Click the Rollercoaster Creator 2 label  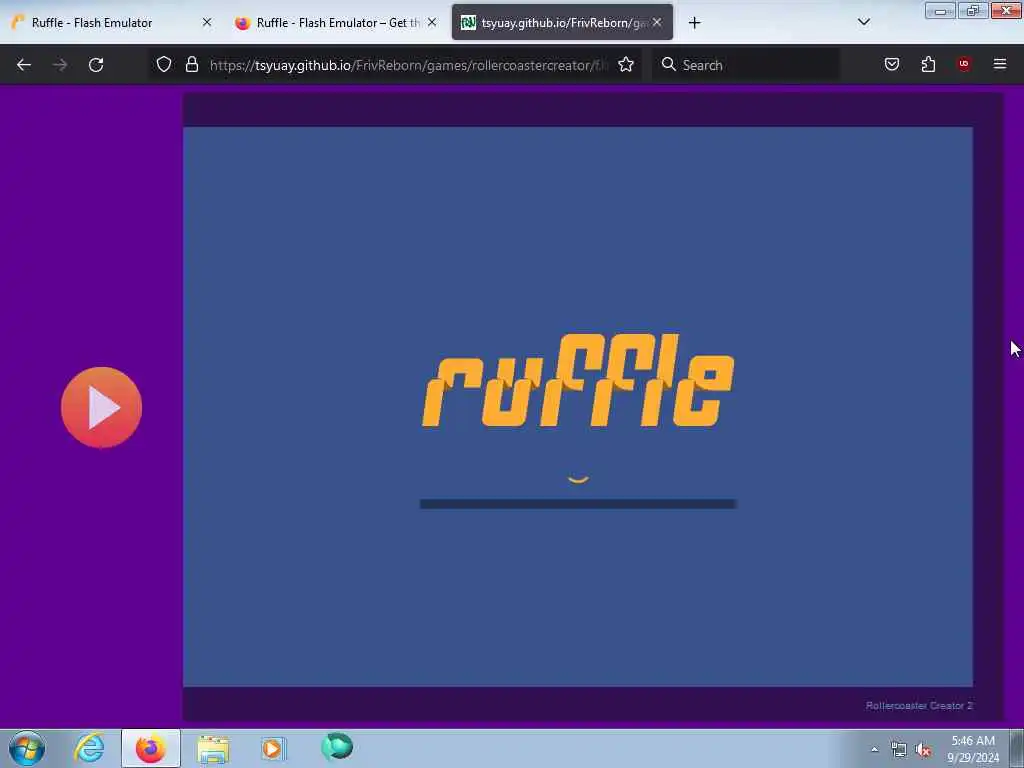pyautogui.click(x=919, y=705)
